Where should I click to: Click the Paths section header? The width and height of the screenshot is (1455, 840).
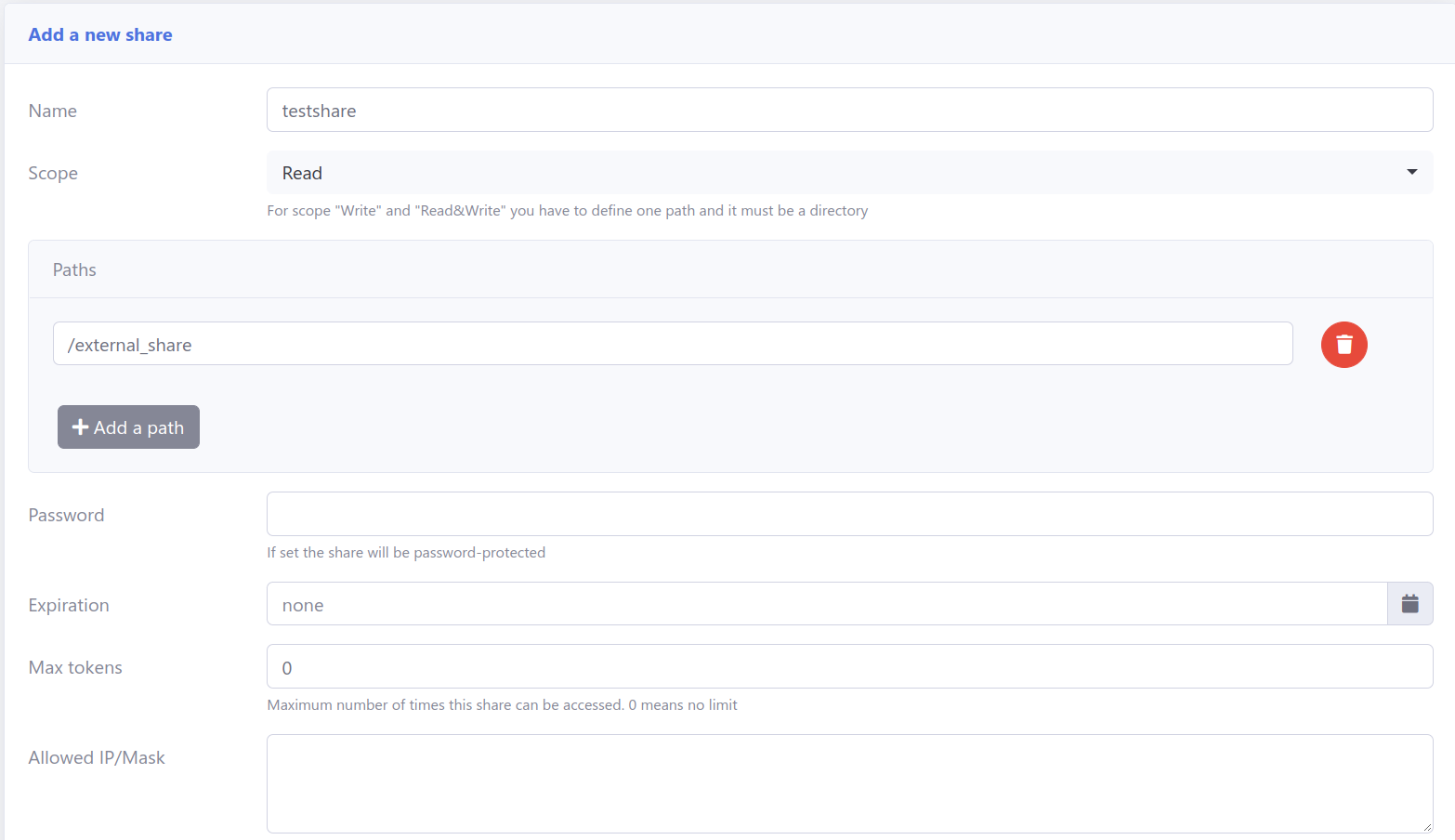tap(74, 269)
